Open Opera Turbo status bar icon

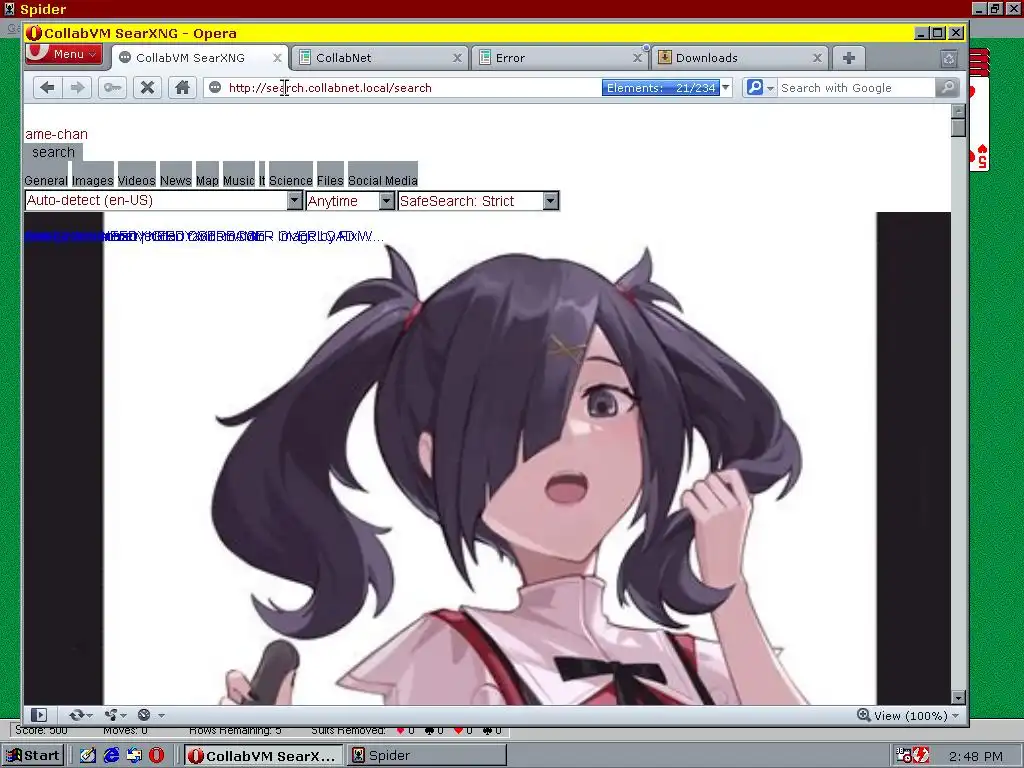(x=145, y=715)
